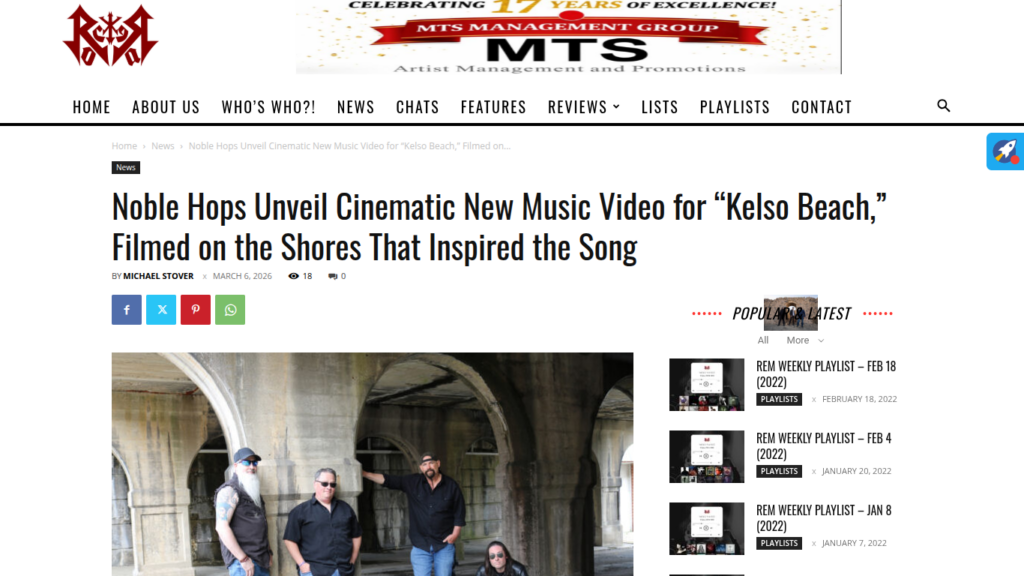Click the News breadcrumb link

pyautogui.click(x=163, y=146)
